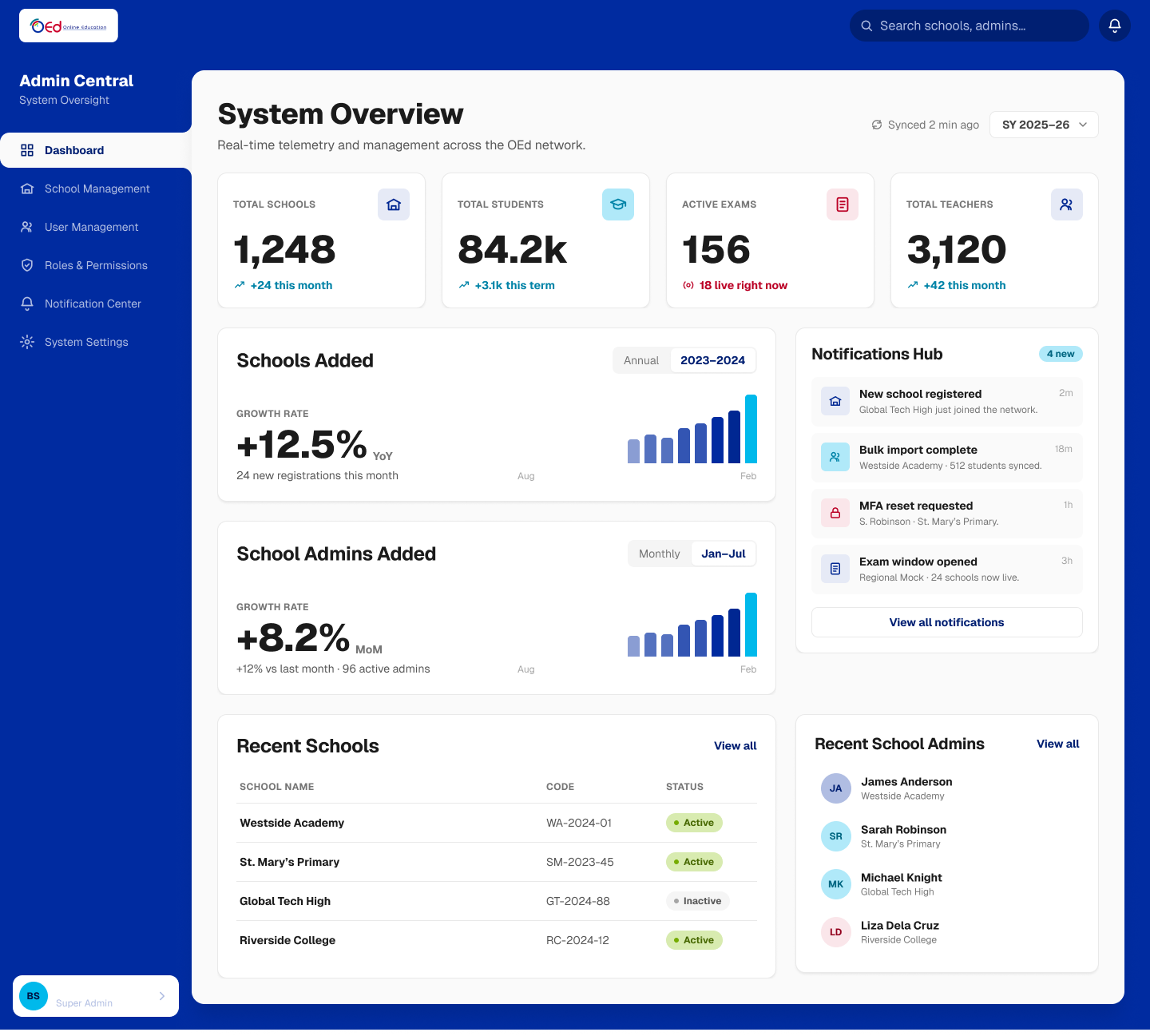Click the Search schools, admins field
The width and height of the screenshot is (1150, 1036).
pos(970,26)
